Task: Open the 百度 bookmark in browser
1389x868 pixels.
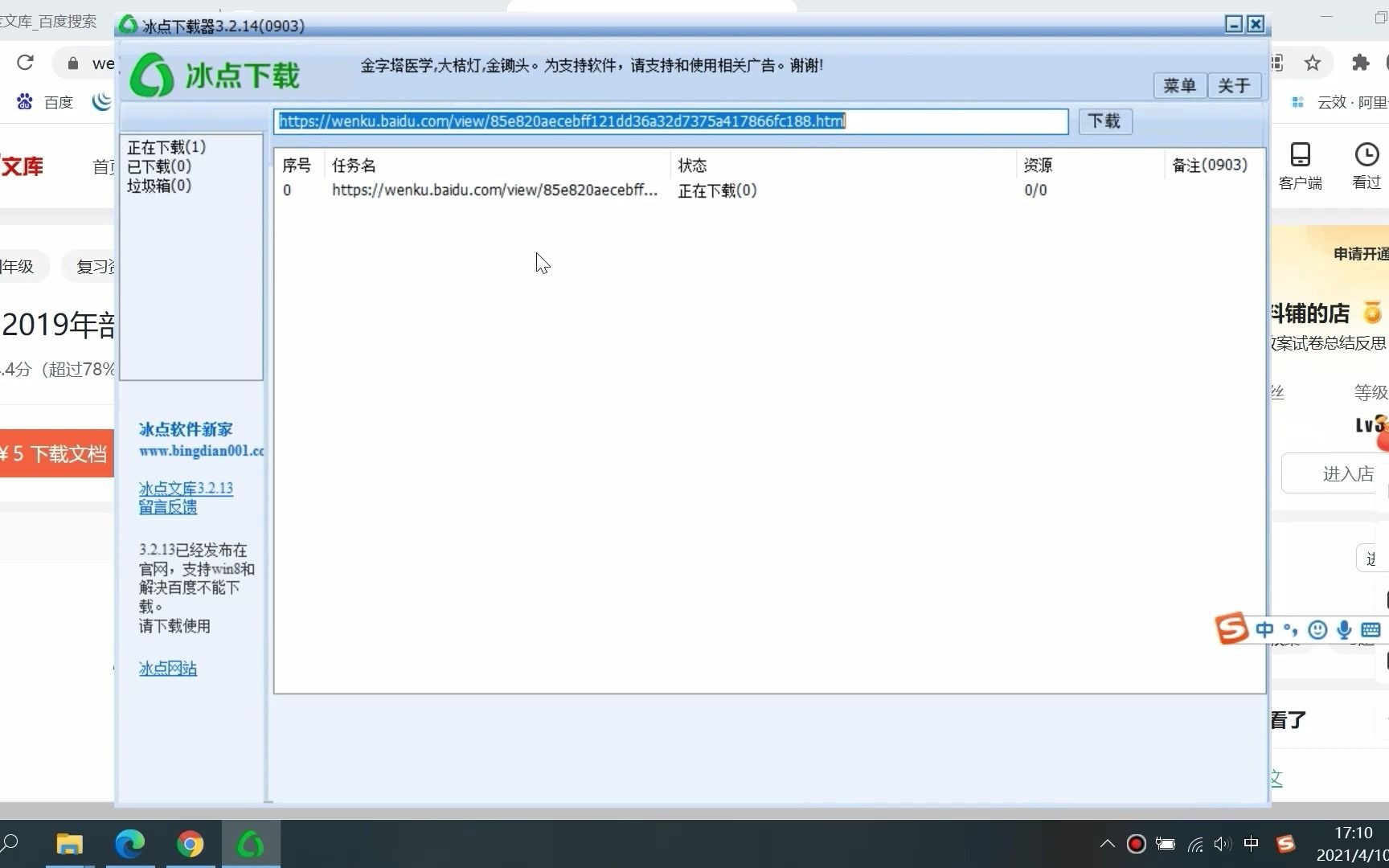Action: [45, 102]
